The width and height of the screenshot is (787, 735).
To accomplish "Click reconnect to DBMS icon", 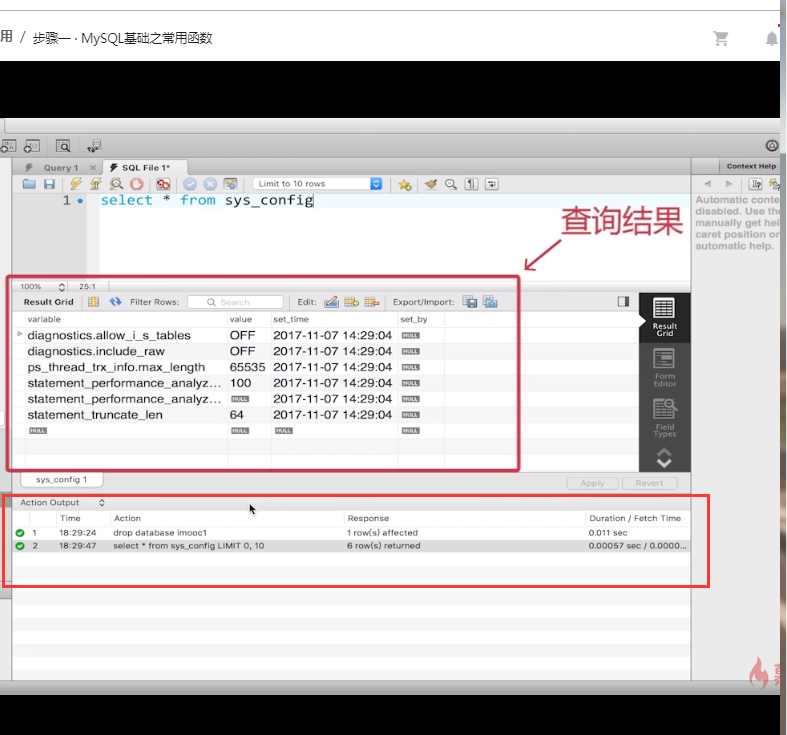I will point(94,146).
